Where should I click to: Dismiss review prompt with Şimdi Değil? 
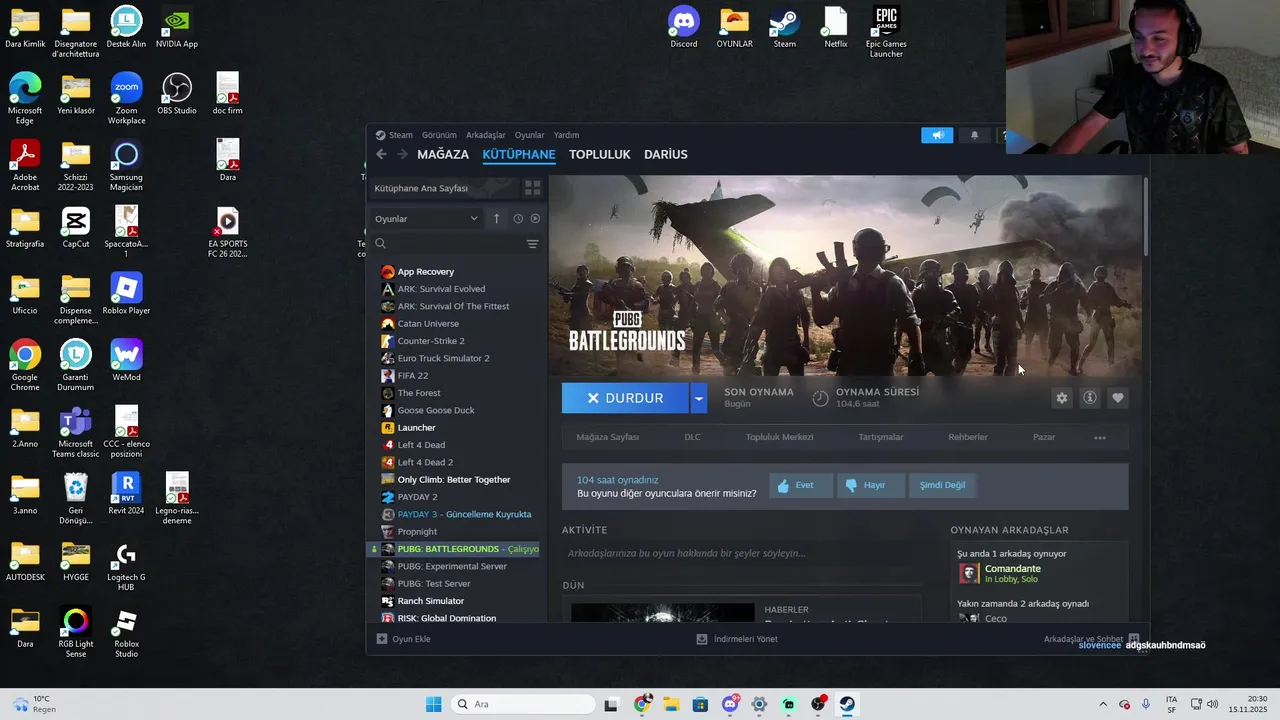tap(942, 485)
